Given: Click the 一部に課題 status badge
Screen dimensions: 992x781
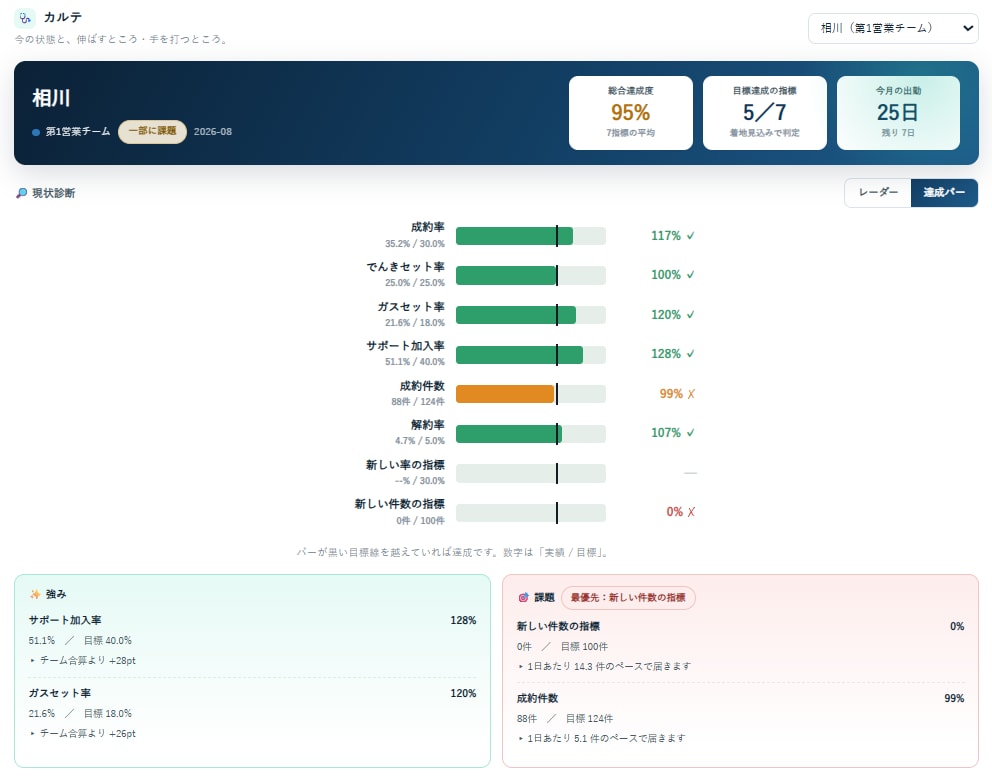Looking at the screenshot, I should [x=152, y=131].
